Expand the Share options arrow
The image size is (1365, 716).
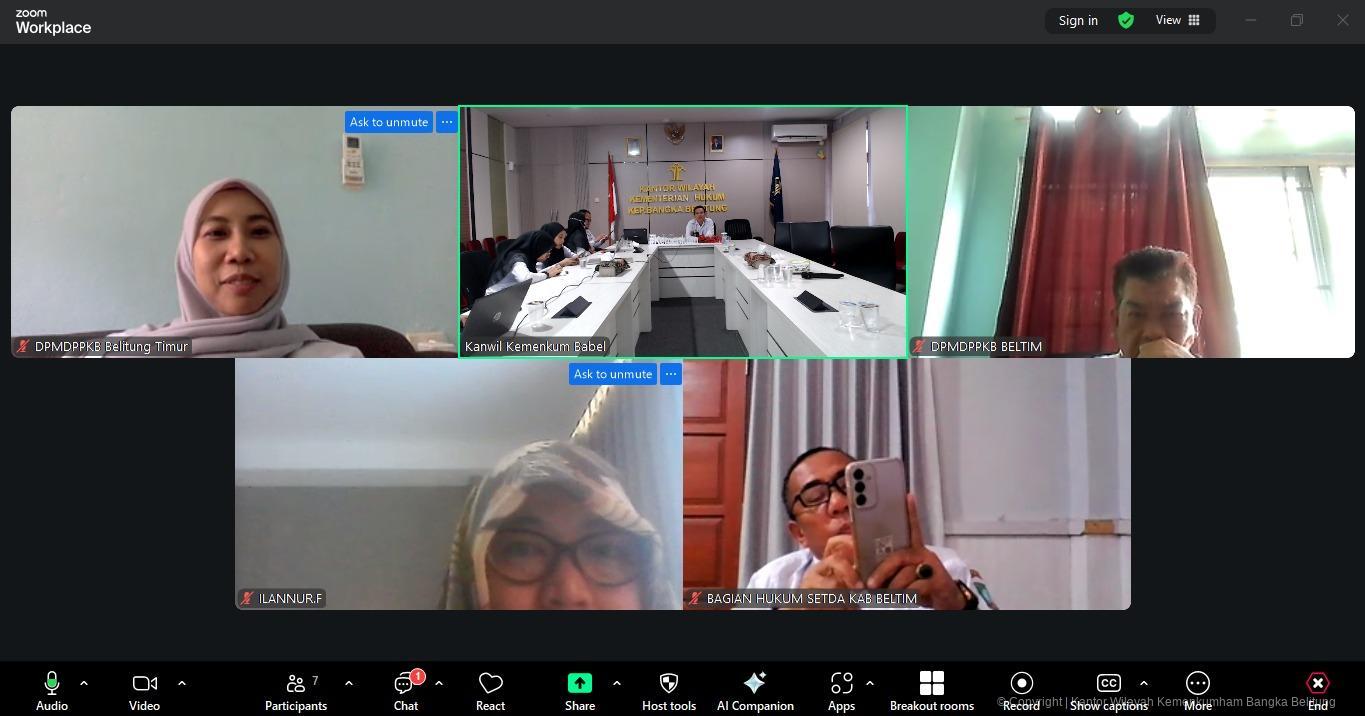click(x=616, y=683)
